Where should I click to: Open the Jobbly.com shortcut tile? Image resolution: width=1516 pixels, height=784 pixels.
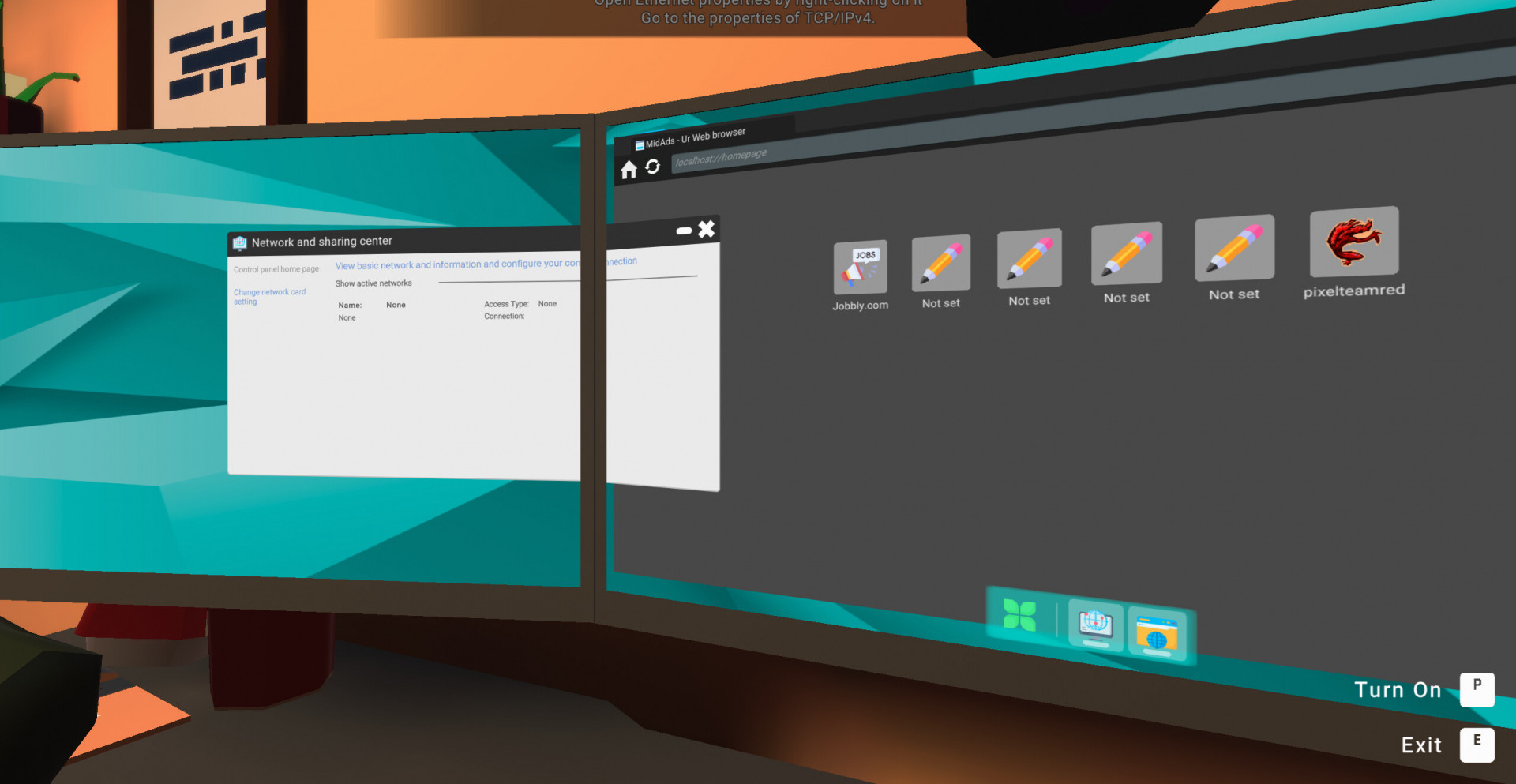point(860,267)
